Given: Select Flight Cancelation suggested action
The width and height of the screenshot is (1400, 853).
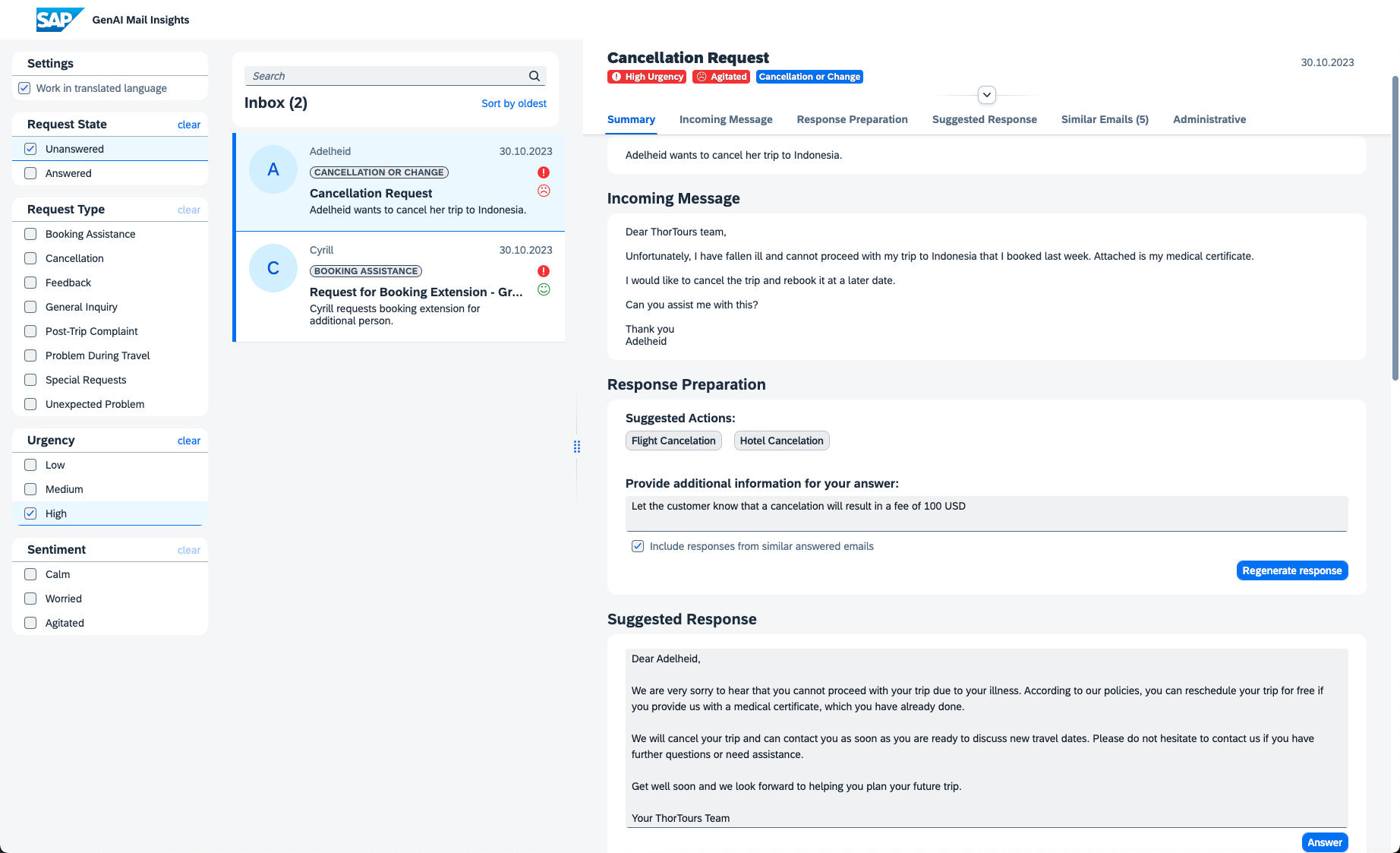Looking at the screenshot, I should click(673, 441).
